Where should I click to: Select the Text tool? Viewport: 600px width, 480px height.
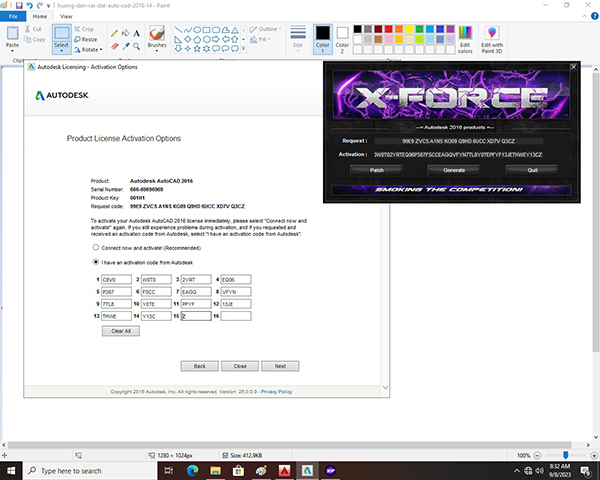click(x=136, y=34)
